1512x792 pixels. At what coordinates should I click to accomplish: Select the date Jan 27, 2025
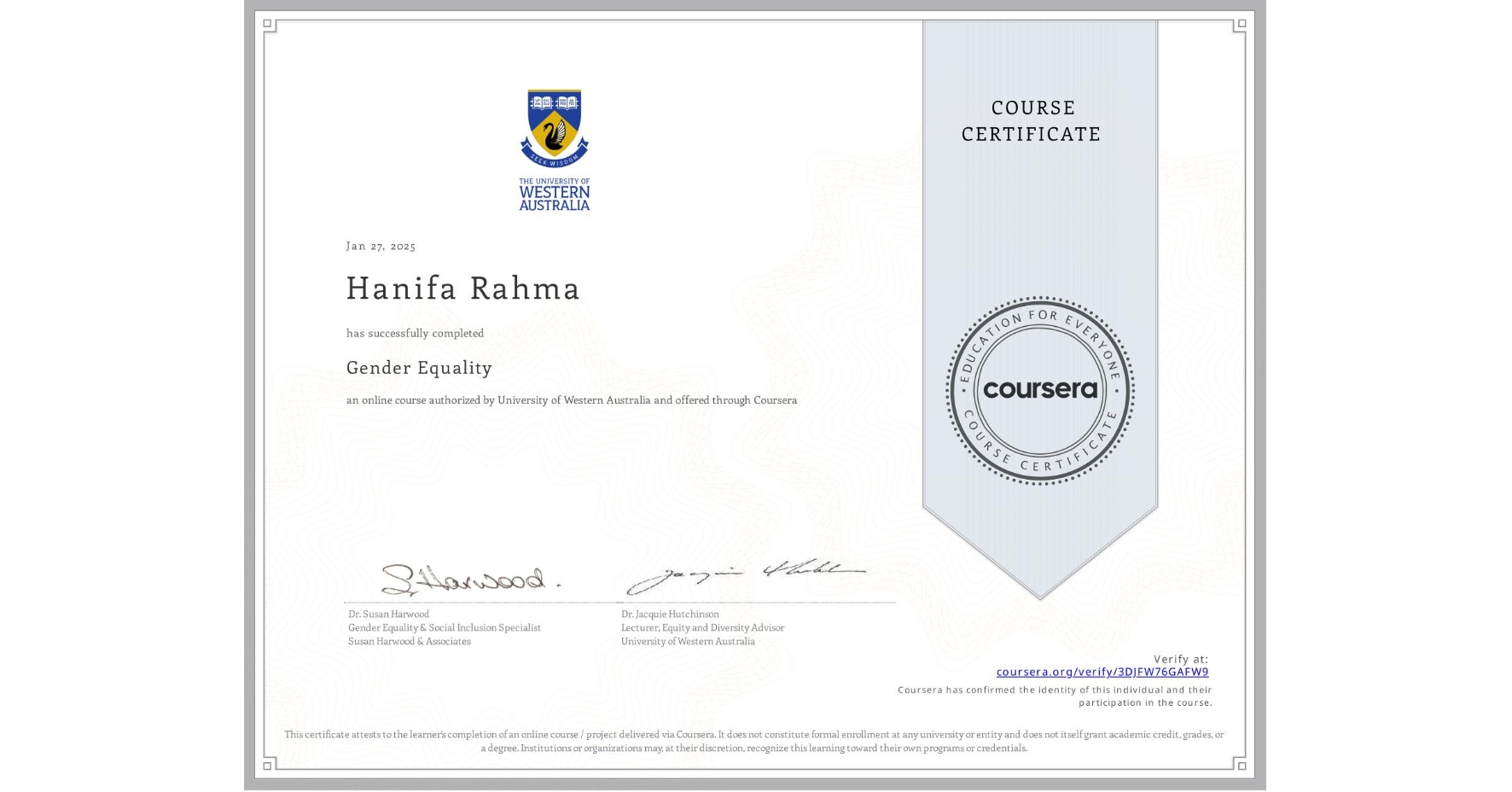click(x=381, y=246)
